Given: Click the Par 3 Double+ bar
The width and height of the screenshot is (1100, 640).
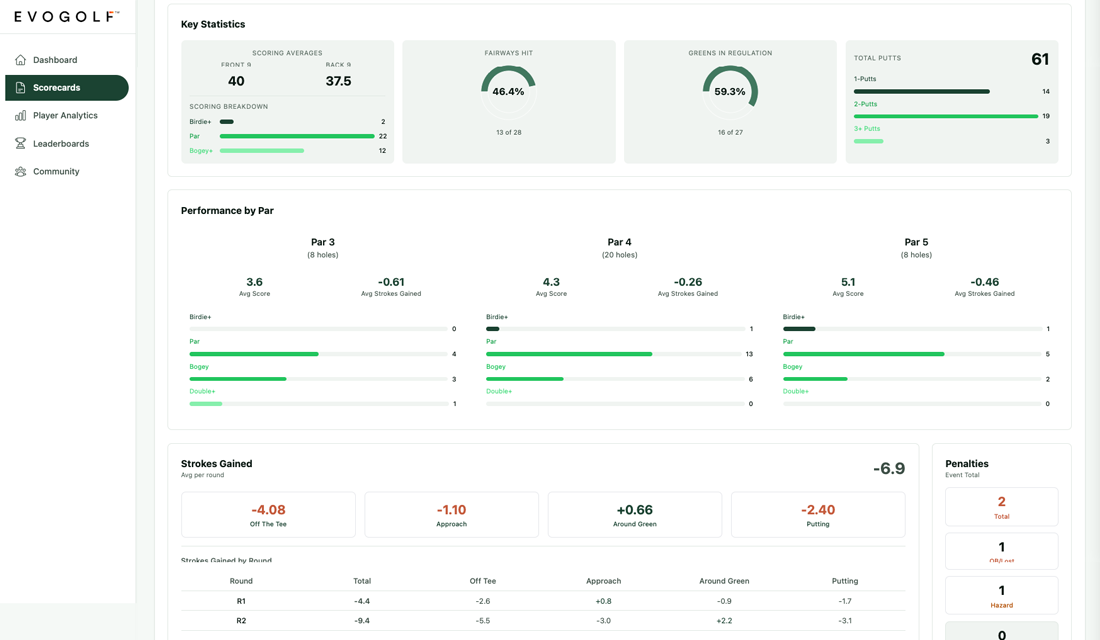Looking at the screenshot, I should click(x=318, y=404).
